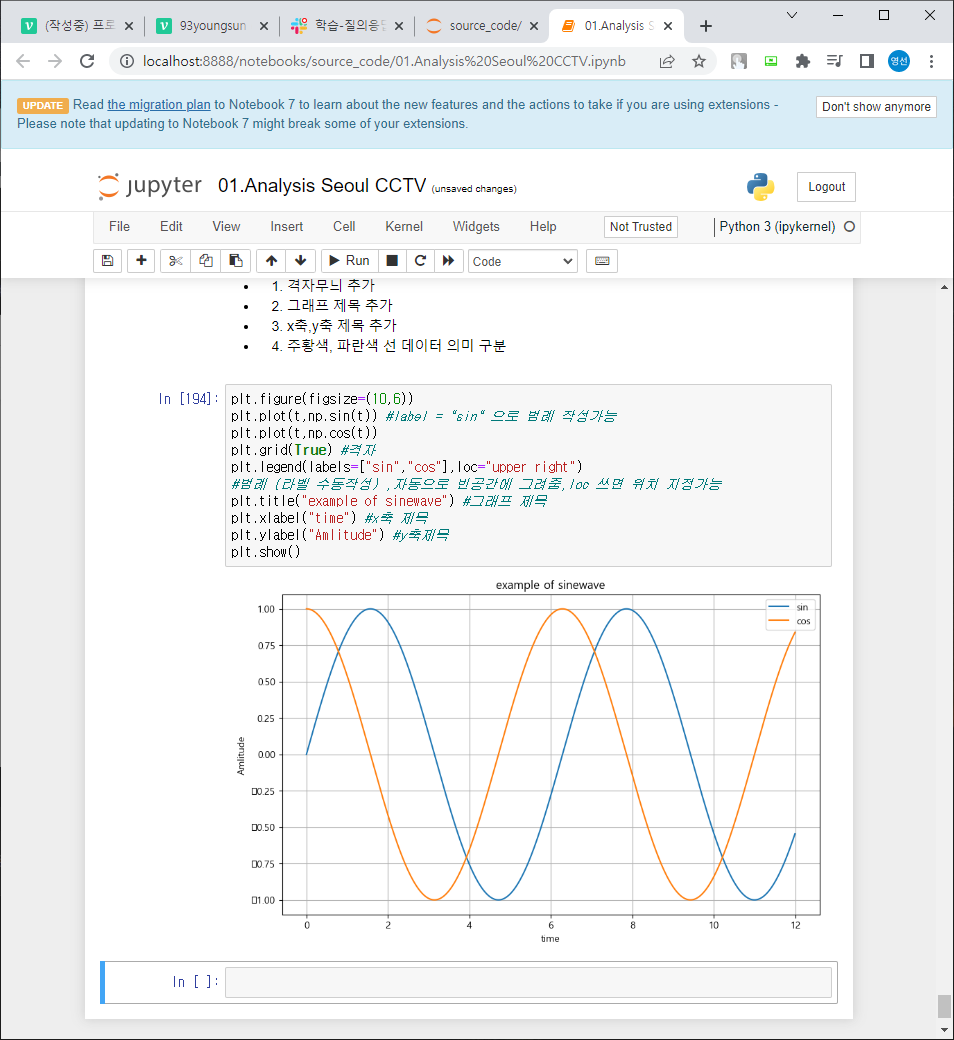This screenshot has width=954, height=1040.
Task: Cut selected cells with the scissors icon
Action: point(175,261)
